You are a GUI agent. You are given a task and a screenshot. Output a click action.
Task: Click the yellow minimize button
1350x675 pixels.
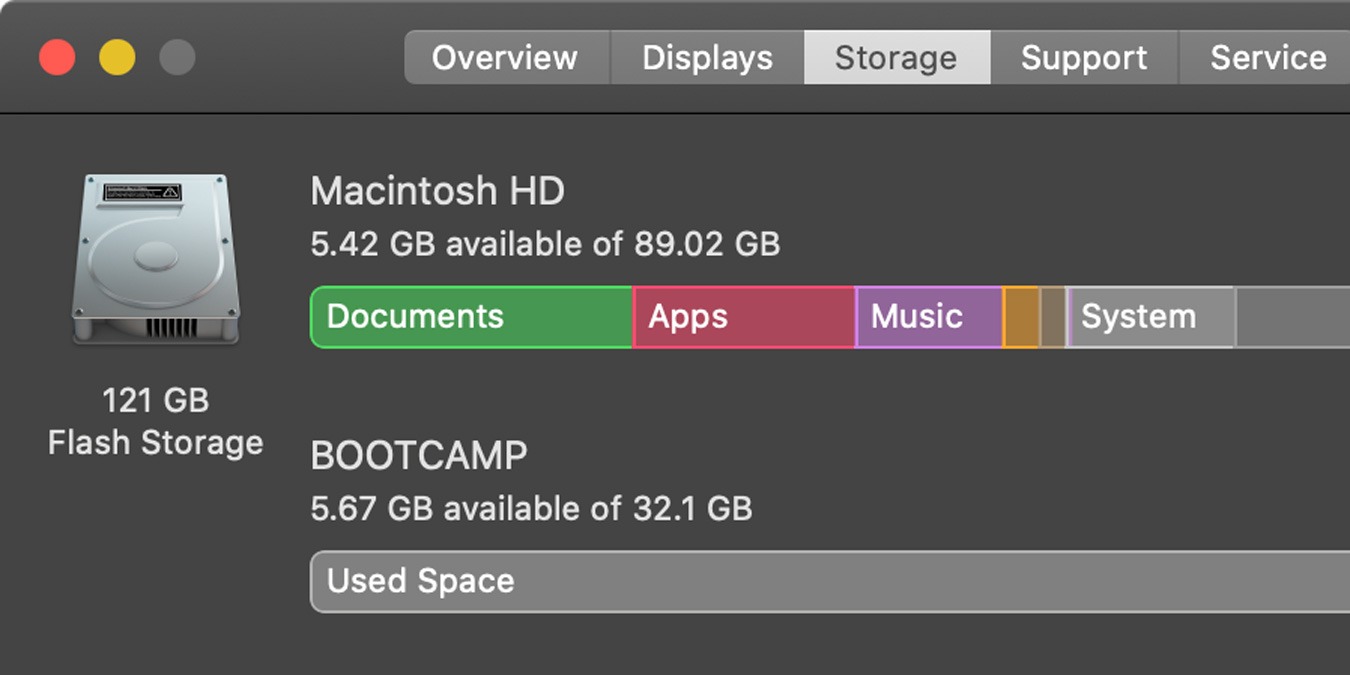tap(117, 57)
